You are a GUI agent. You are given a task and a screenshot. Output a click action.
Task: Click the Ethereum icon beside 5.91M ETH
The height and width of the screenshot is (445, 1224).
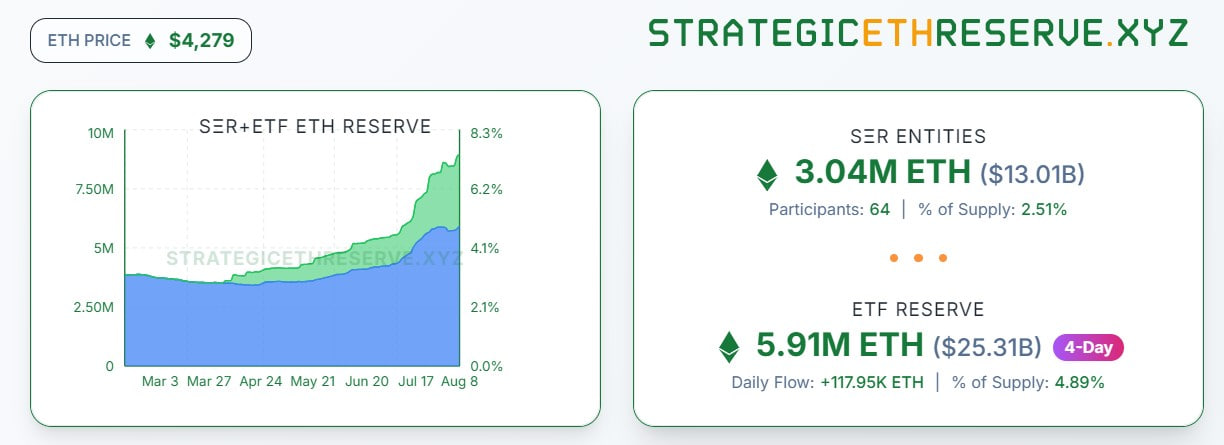pos(729,346)
